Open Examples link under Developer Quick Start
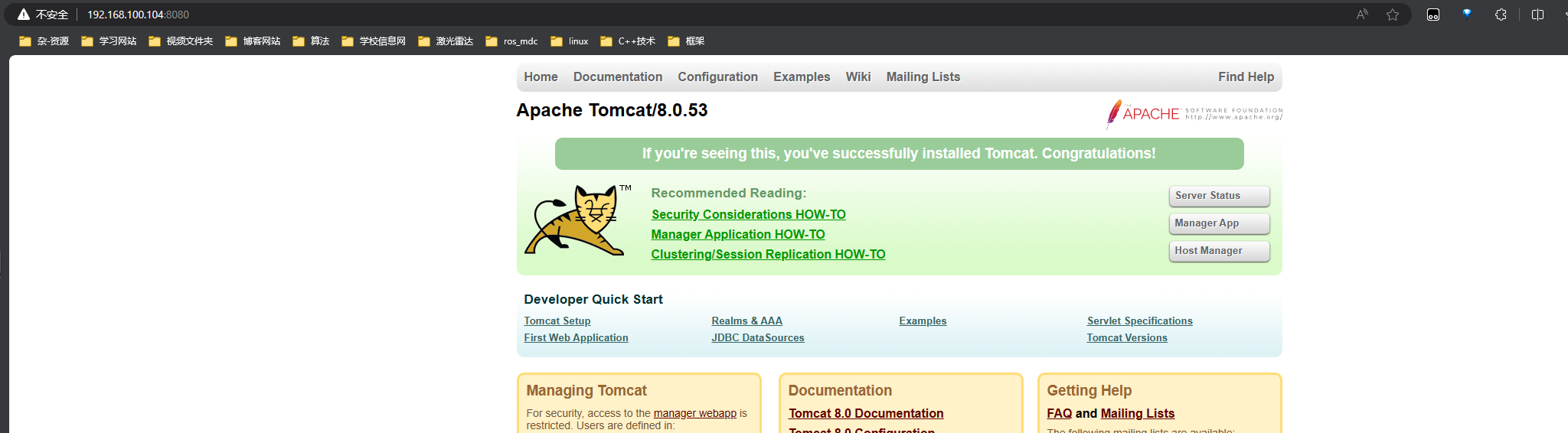Image resolution: width=1568 pixels, height=433 pixels. (x=923, y=321)
